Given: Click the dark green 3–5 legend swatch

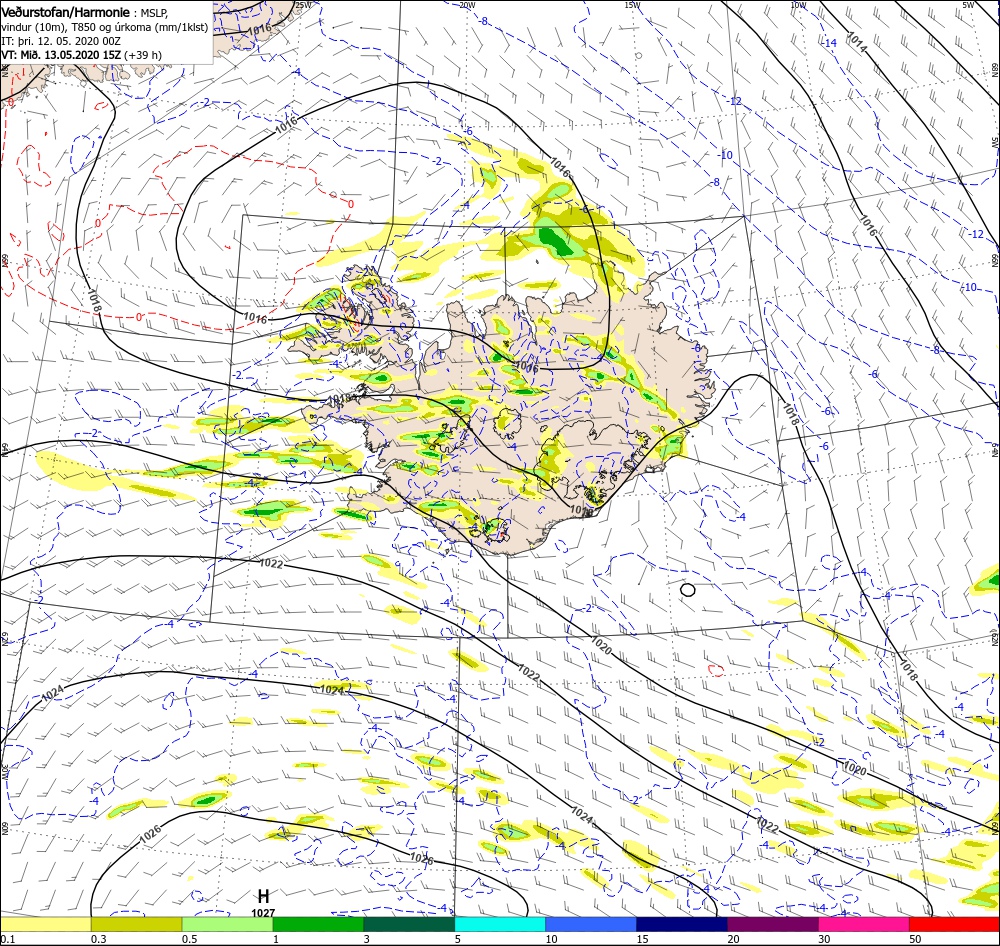Looking at the screenshot, I should pyautogui.click(x=409, y=924).
